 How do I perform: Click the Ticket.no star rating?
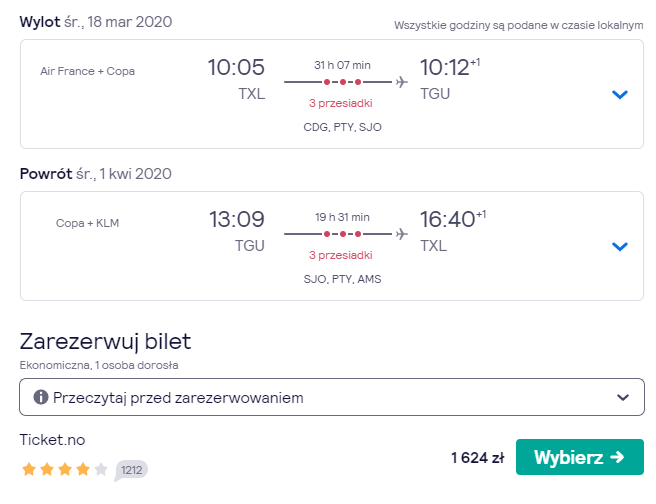point(65,469)
